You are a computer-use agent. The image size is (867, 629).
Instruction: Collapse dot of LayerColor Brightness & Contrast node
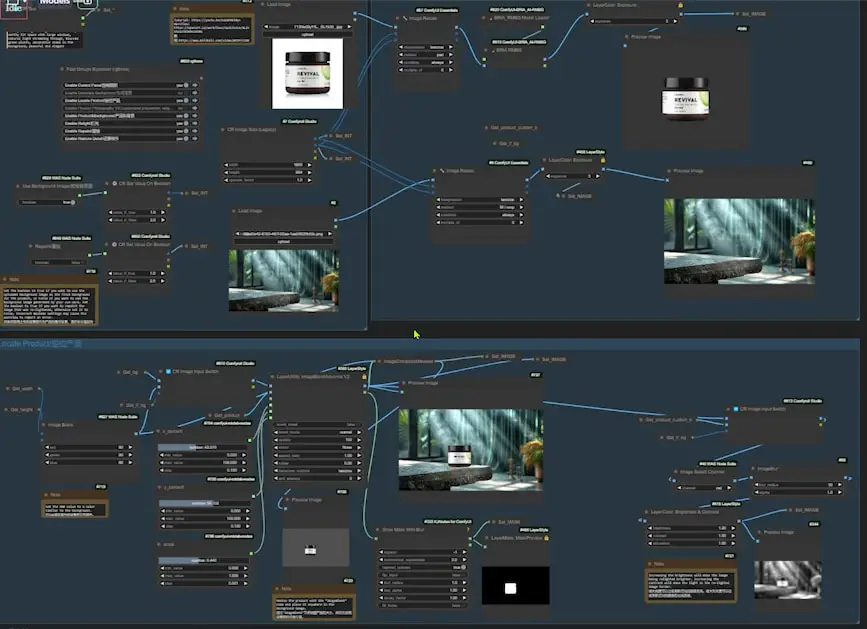point(646,512)
